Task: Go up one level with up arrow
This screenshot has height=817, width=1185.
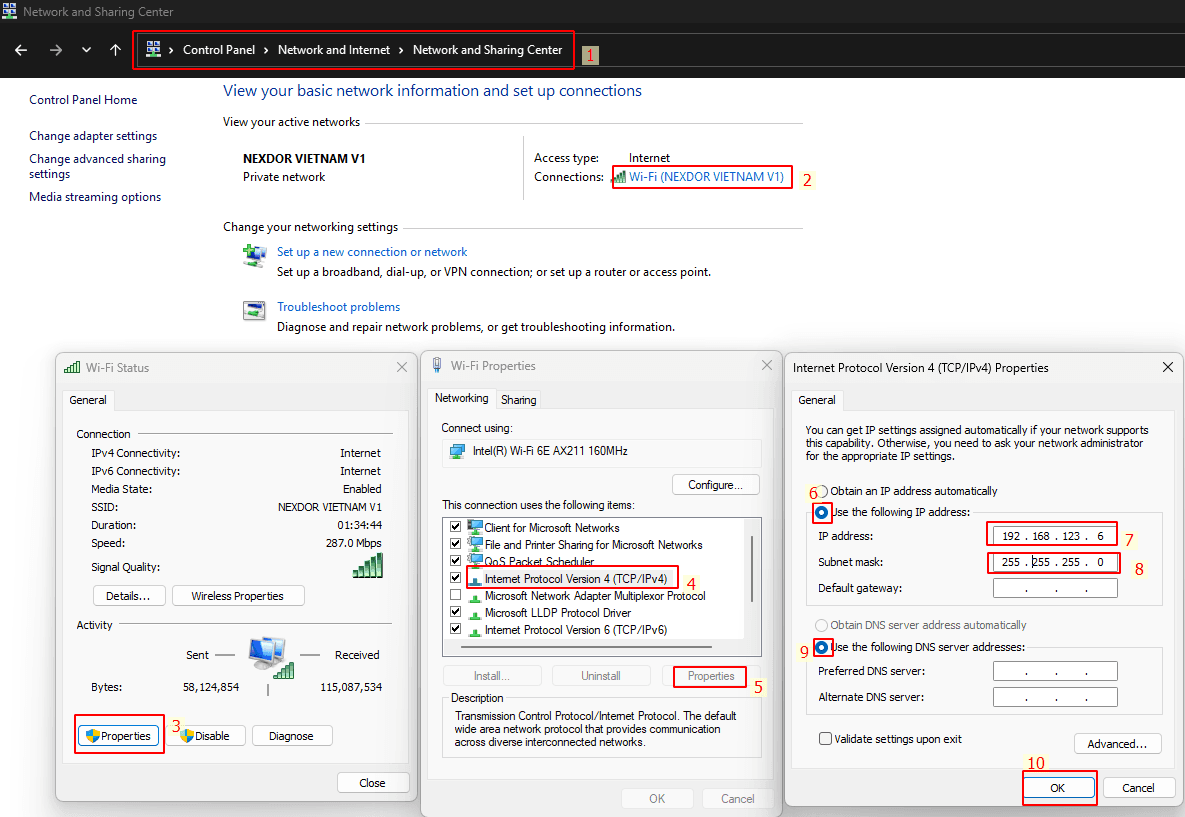Action: (115, 50)
